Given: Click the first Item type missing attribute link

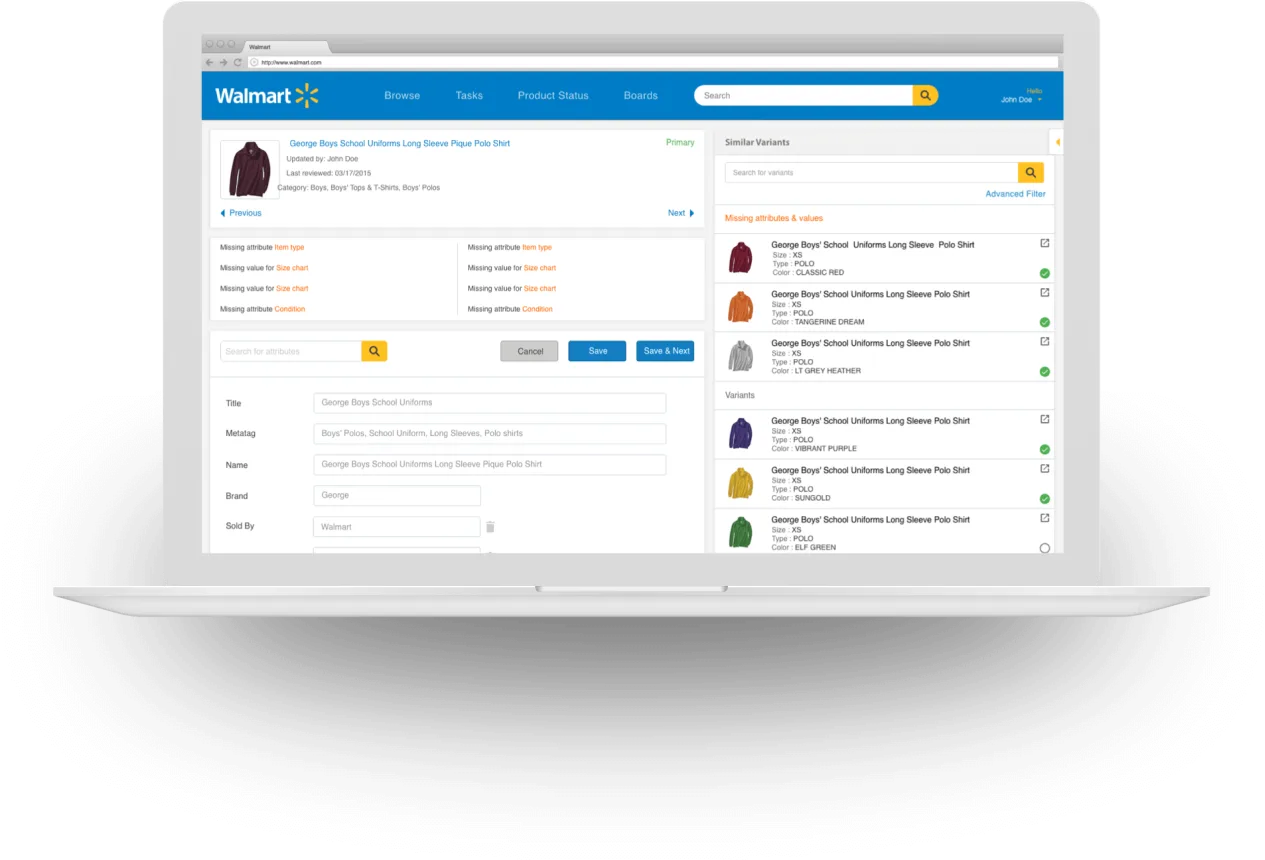Looking at the screenshot, I should [x=289, y=247].
